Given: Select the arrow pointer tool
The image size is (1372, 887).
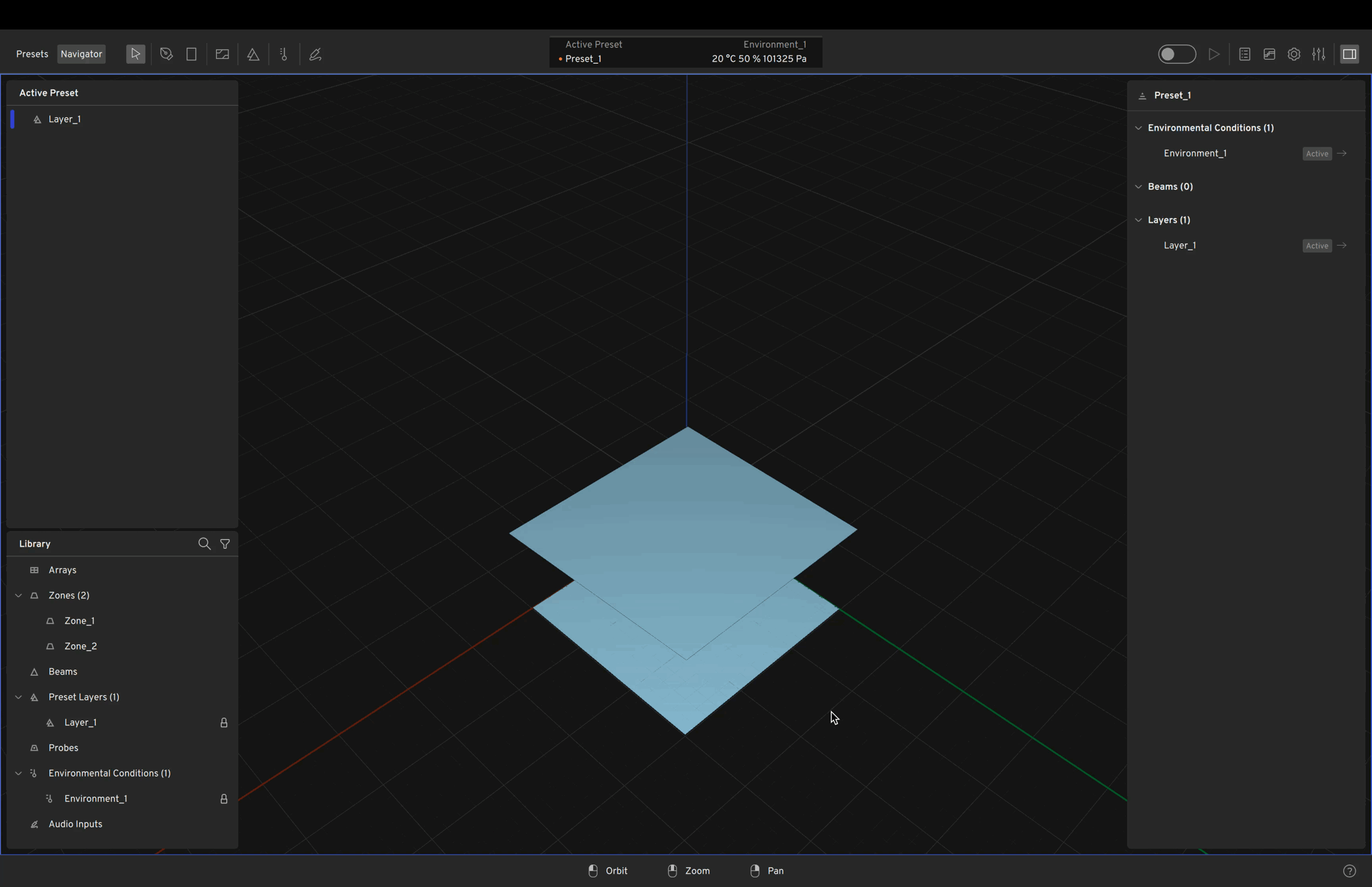Looking at the screenshot, I should click(136, 54).
